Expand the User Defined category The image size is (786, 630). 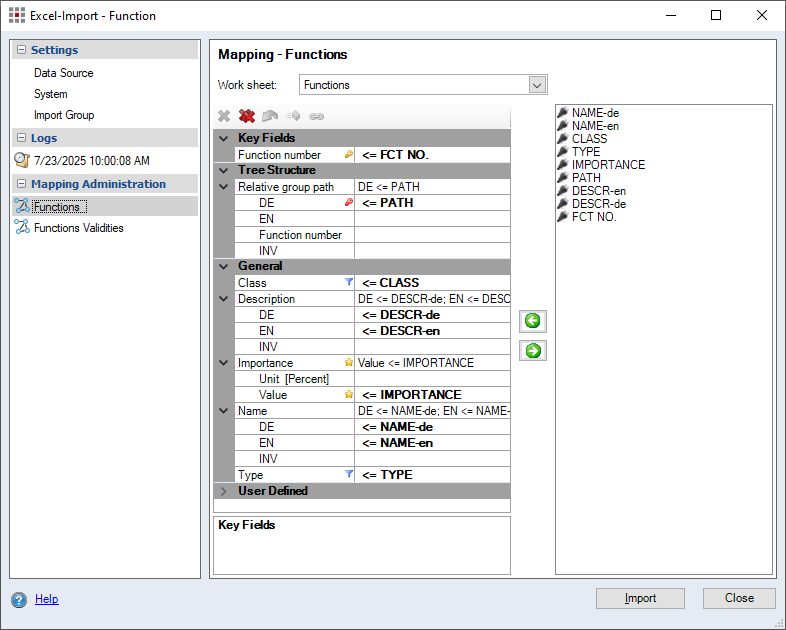tap(223, 491)
